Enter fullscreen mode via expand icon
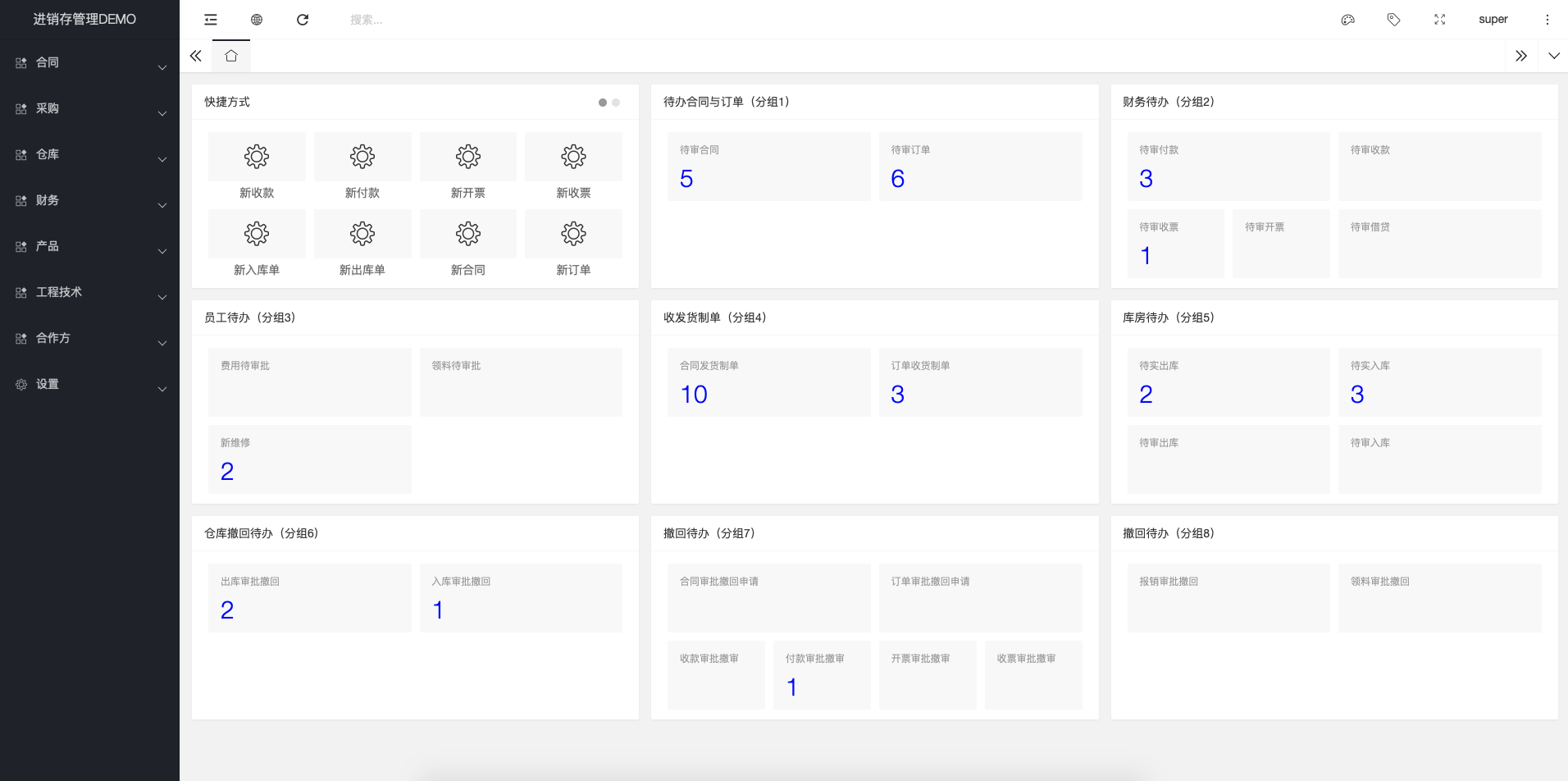This screenshot has width=1568, height=781. point(1439,20)
